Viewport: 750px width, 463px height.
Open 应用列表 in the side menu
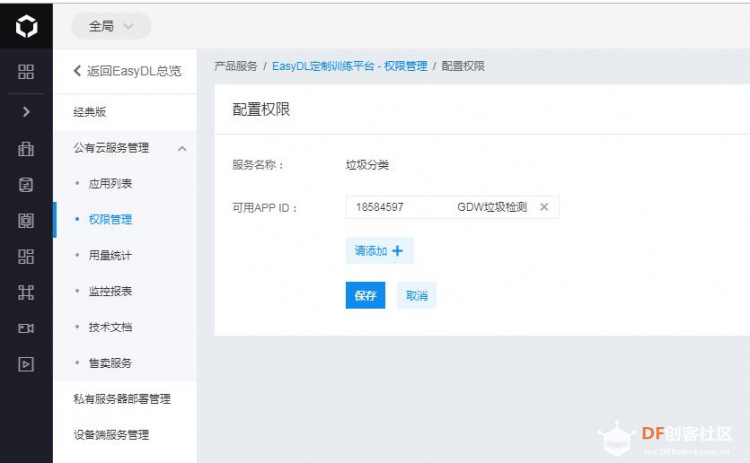coord(110,184)
